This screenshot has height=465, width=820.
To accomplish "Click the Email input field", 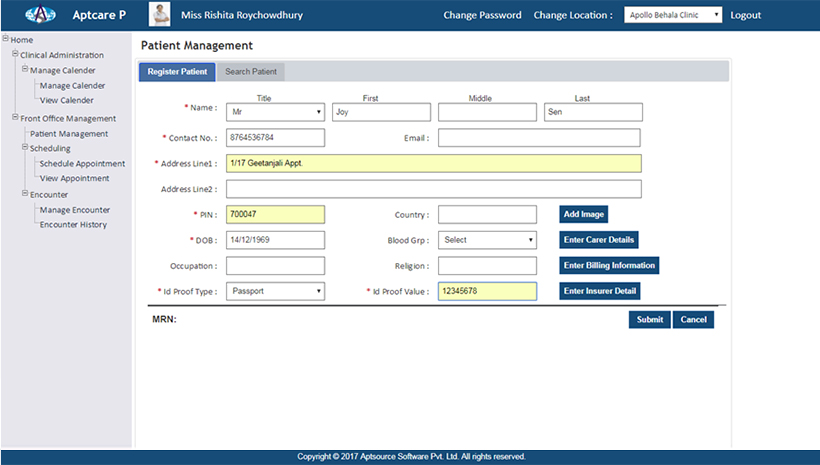I will point(539,138).
